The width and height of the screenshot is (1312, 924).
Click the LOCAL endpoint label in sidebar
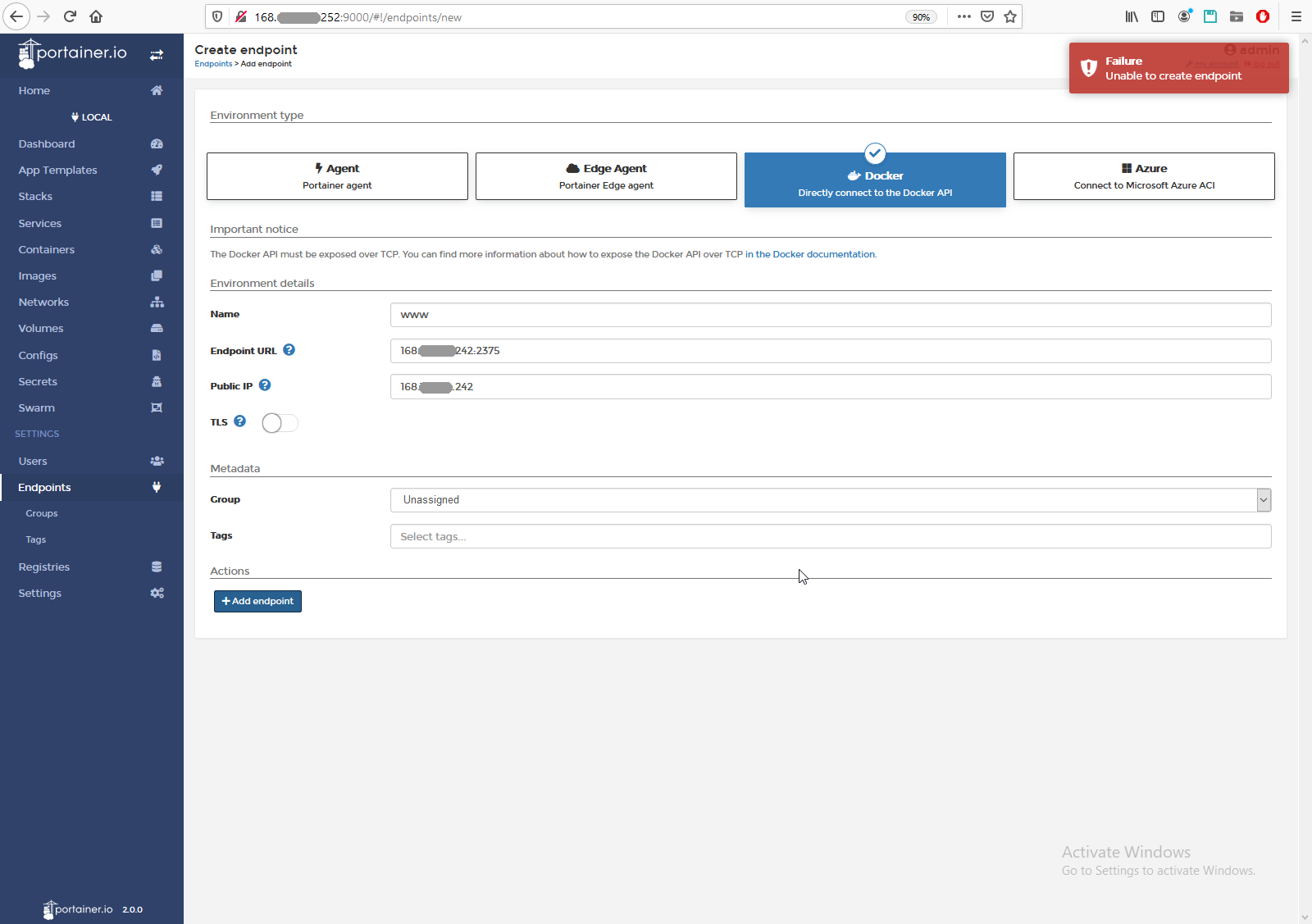(92, 117)
